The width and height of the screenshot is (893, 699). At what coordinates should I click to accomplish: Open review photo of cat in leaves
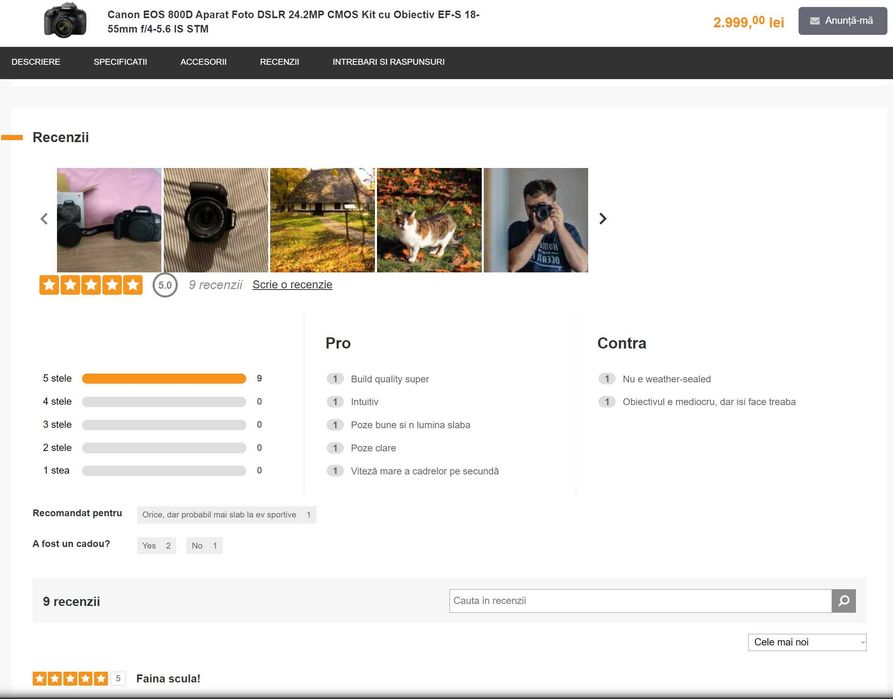tap(429, 220)
